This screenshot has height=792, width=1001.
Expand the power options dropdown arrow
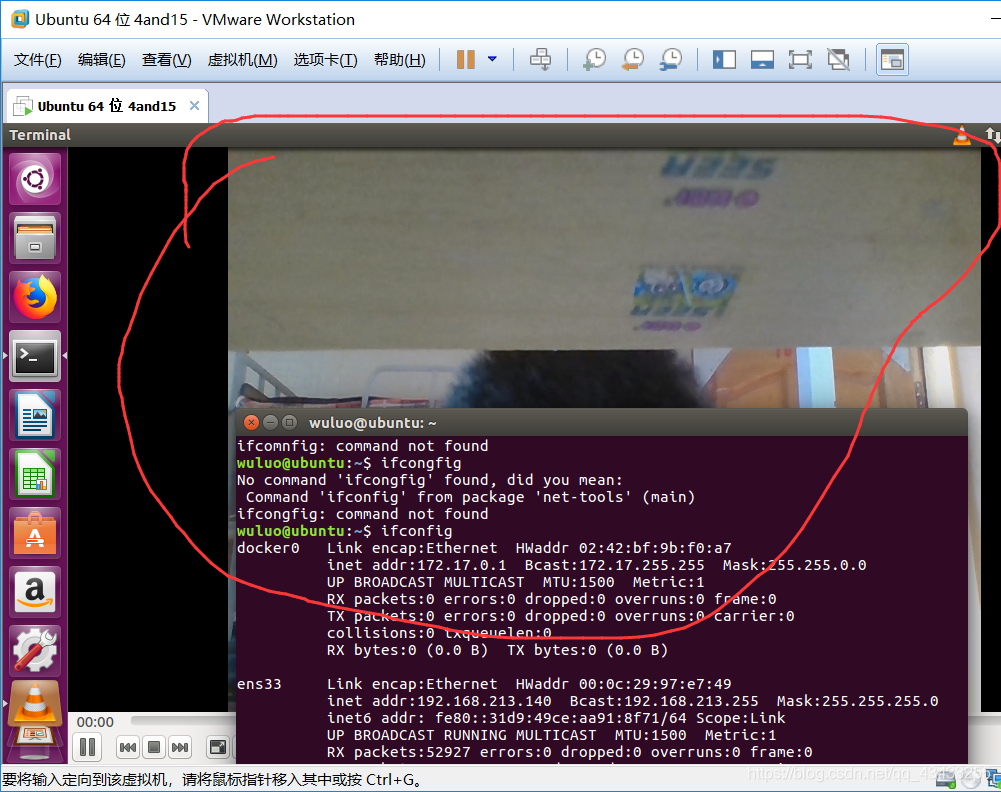[x=492, y=59]
